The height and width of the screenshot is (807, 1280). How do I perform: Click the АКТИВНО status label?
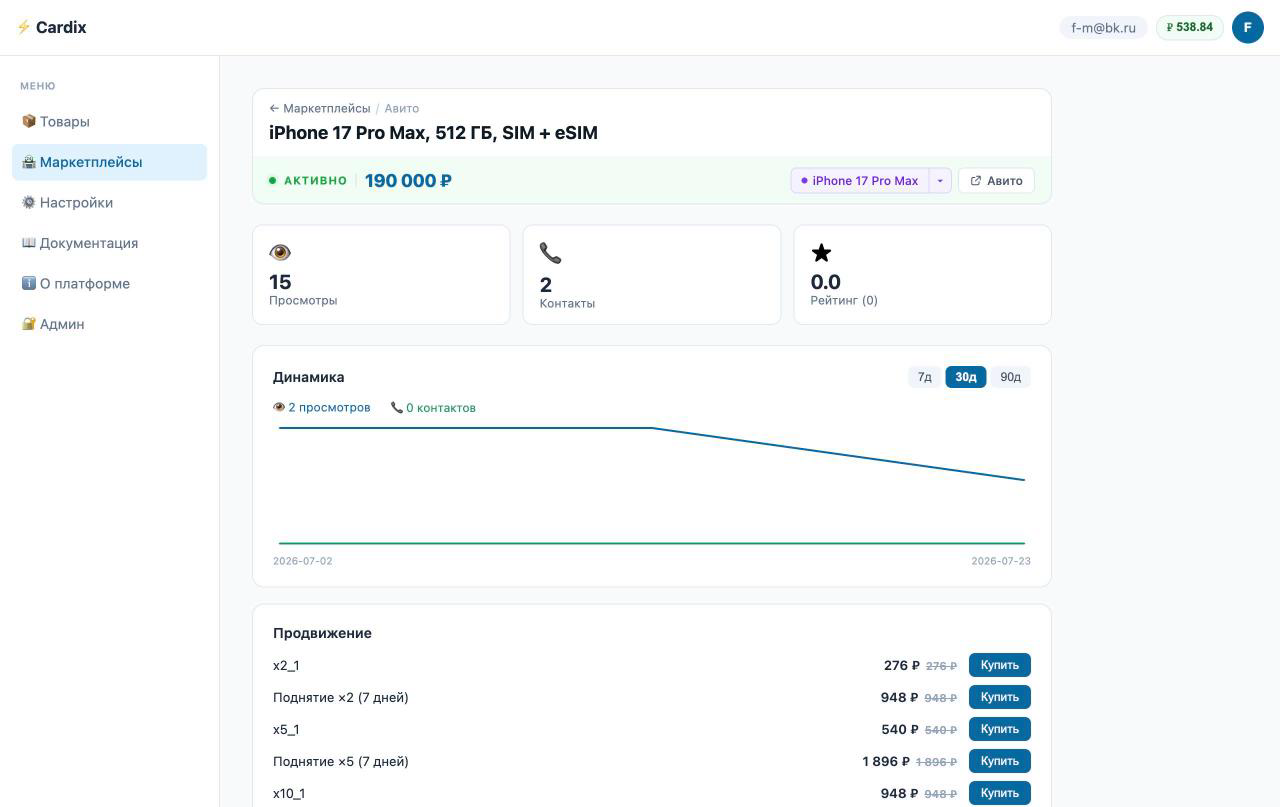tap(316, 181)
